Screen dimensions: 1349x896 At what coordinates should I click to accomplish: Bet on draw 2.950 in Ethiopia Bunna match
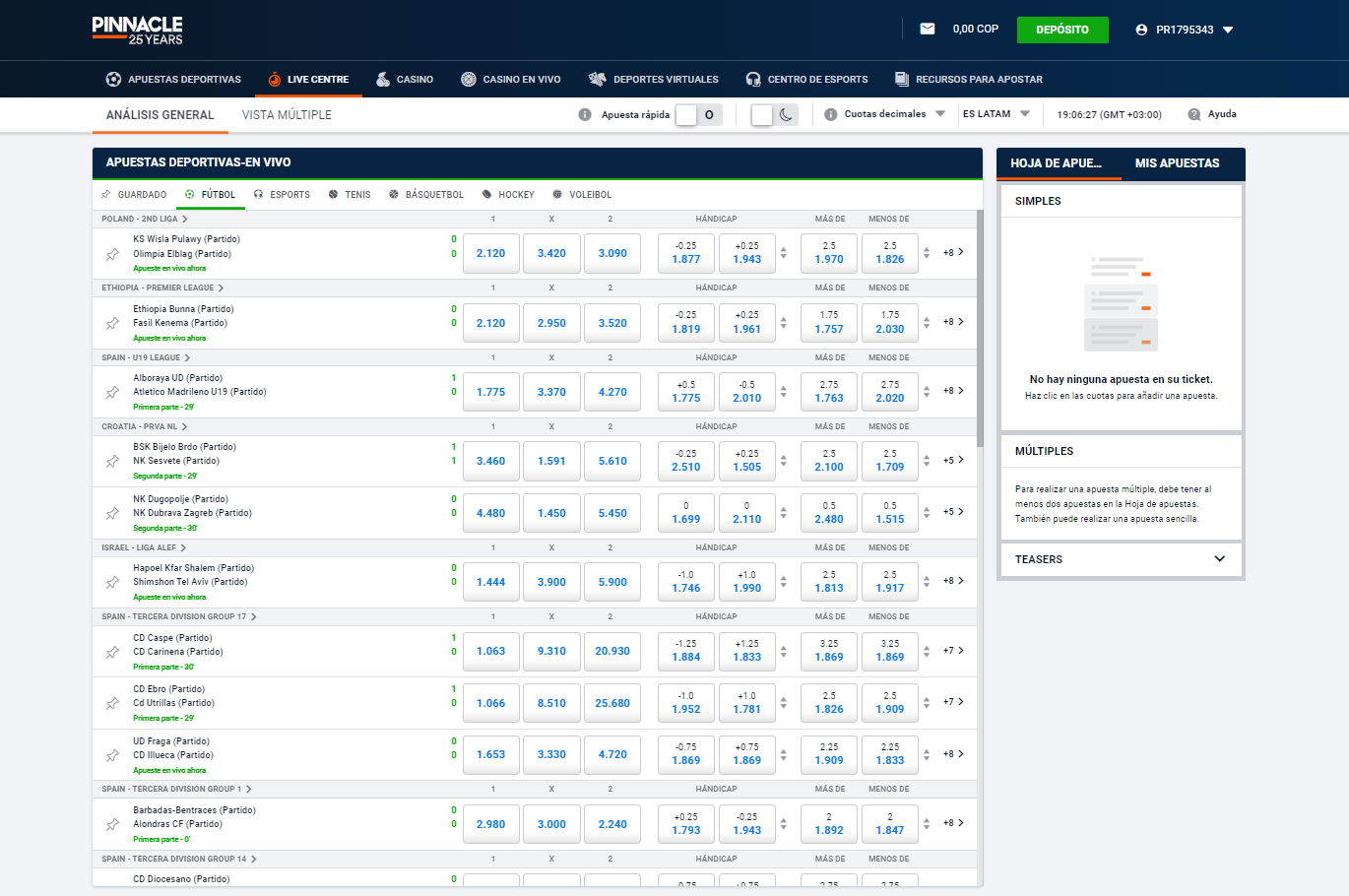click(x=551, y=323)
